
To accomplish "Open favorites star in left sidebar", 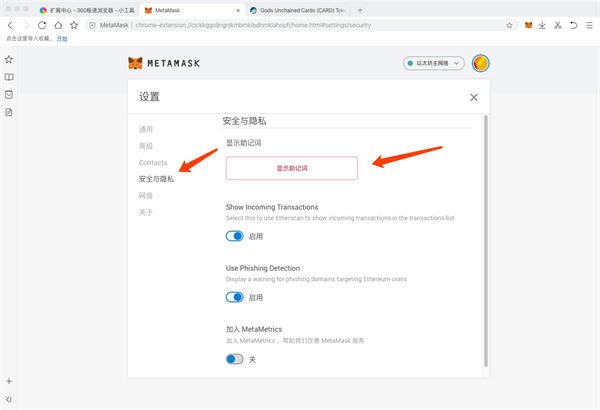I will coord(9,59).
